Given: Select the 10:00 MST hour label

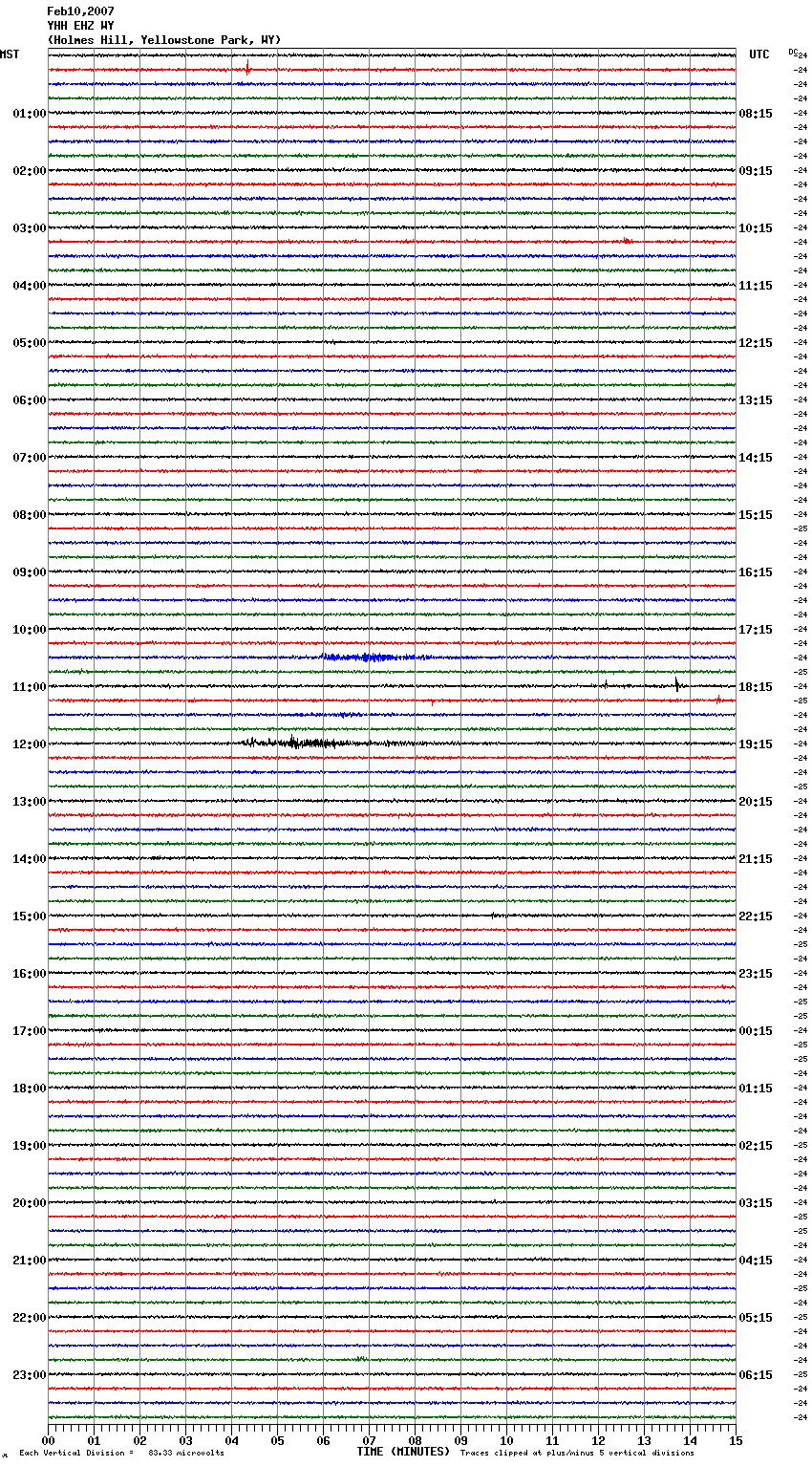Looking at the screenshot, I should coord(29,630).
